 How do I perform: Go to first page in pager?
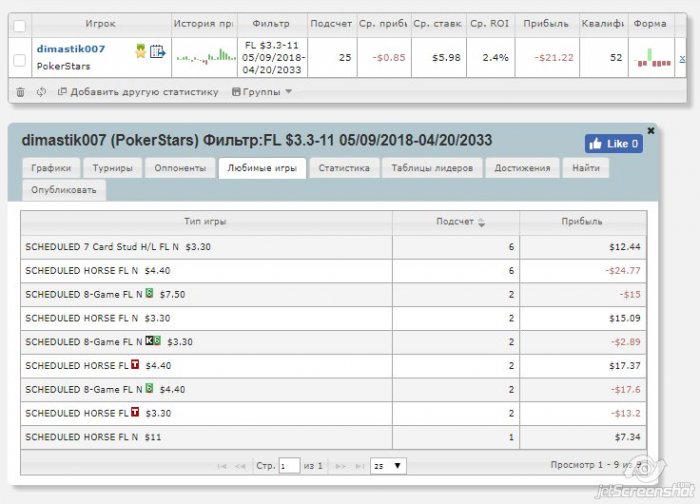[222, 466]
